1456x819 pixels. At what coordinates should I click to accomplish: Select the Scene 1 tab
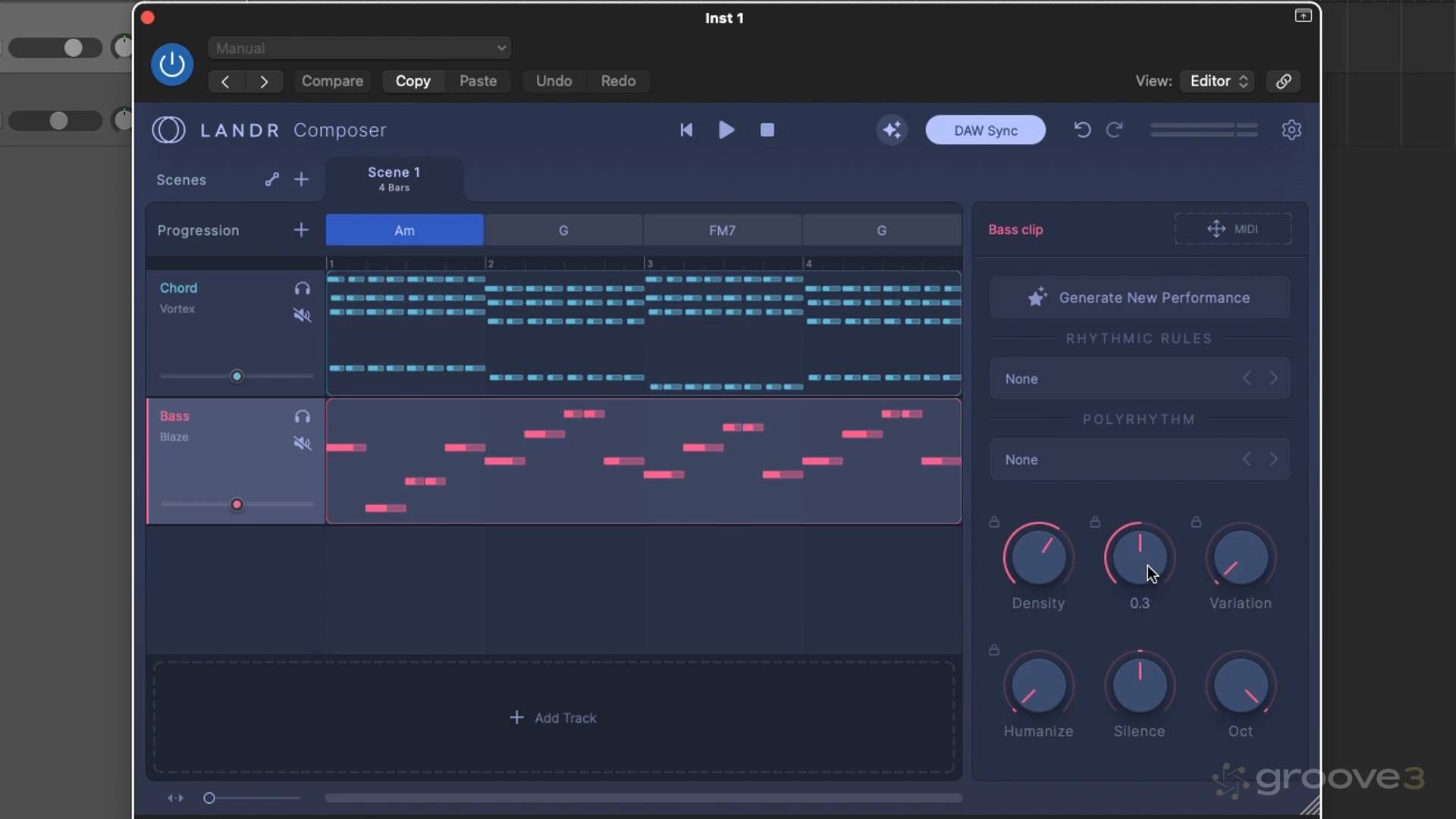[394, 179]
